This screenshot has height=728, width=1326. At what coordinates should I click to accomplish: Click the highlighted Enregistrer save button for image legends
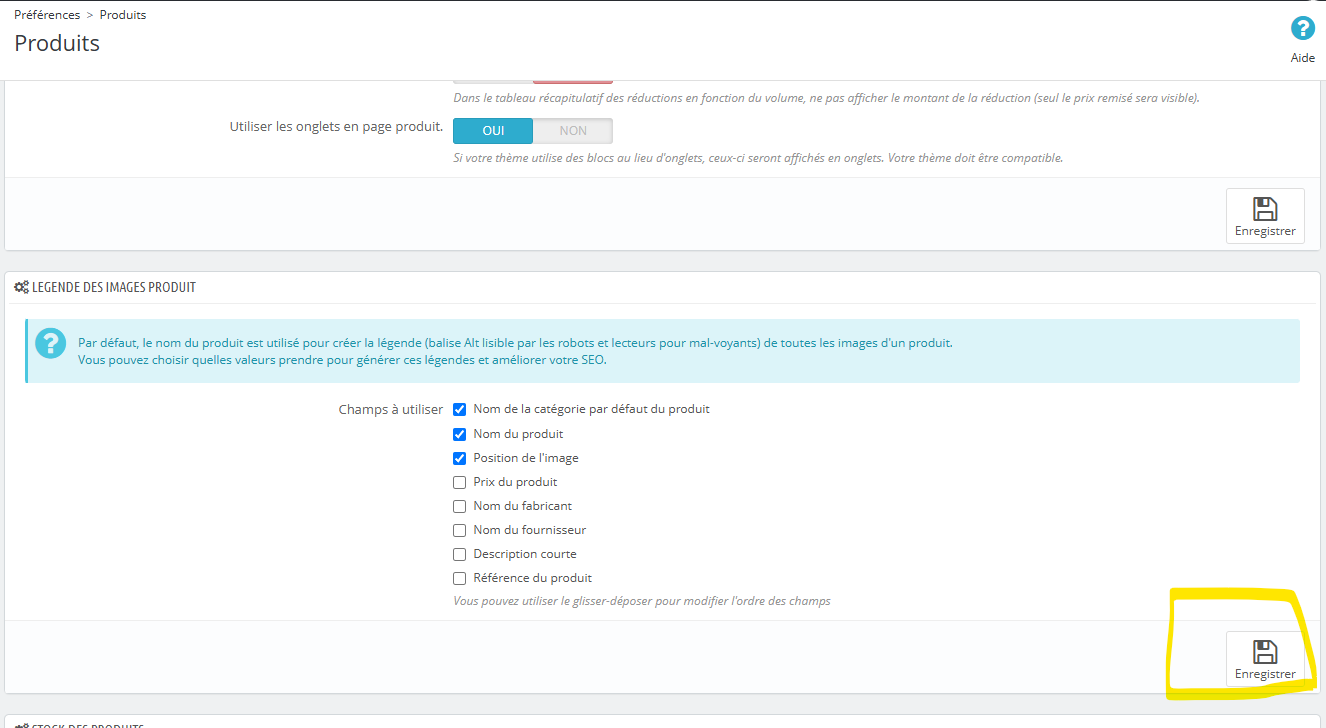pos(1265,659)
